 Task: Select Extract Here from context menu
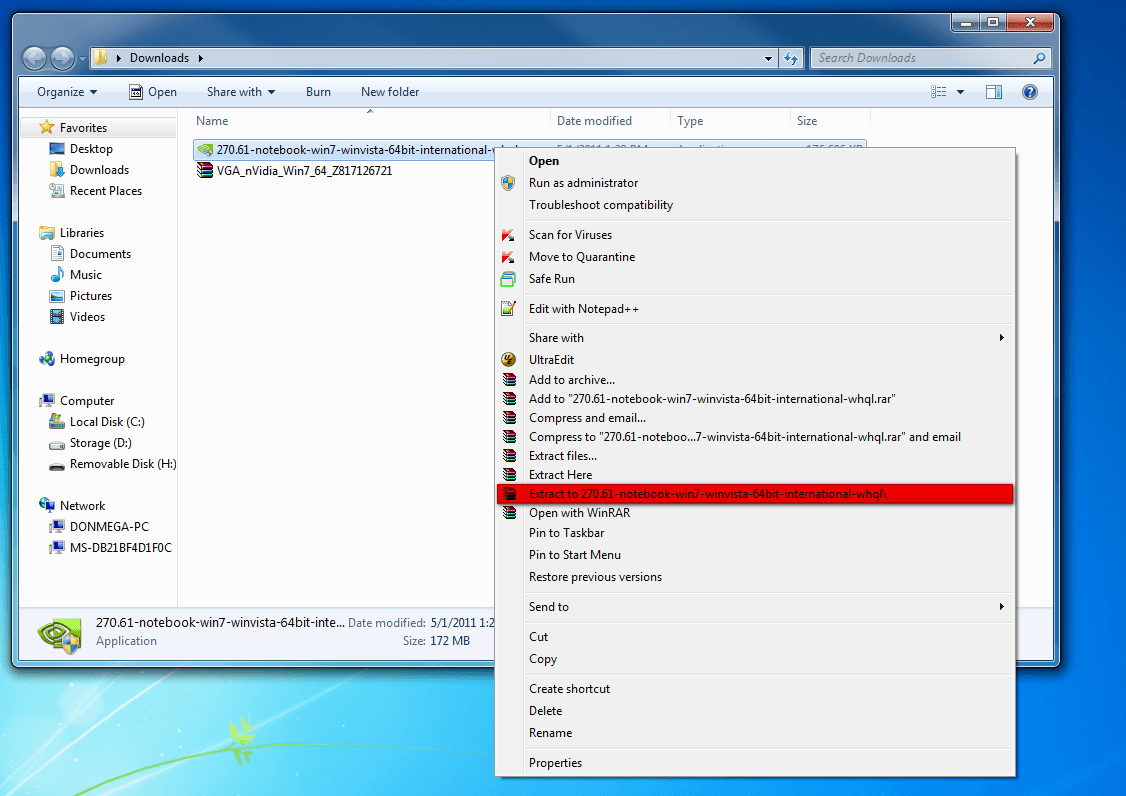(560, 475)
